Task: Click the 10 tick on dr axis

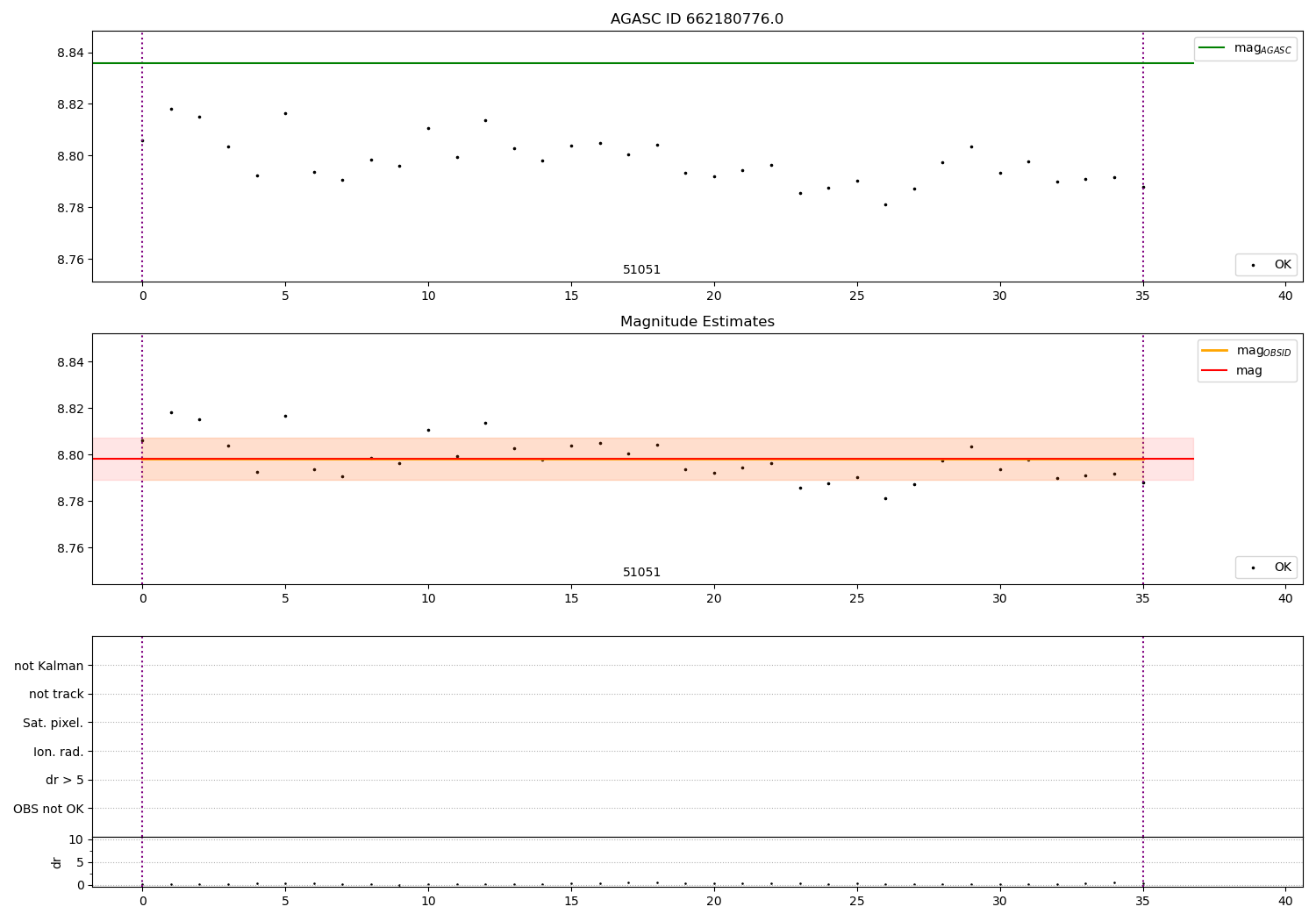Action: 75,840
